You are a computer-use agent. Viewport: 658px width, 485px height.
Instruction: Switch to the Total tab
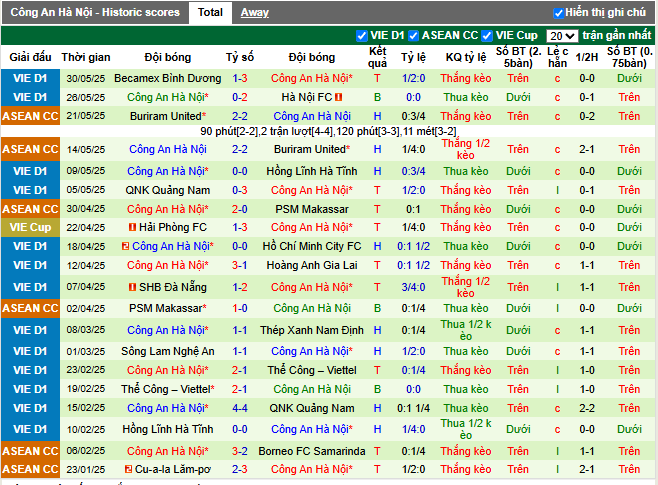210,13
